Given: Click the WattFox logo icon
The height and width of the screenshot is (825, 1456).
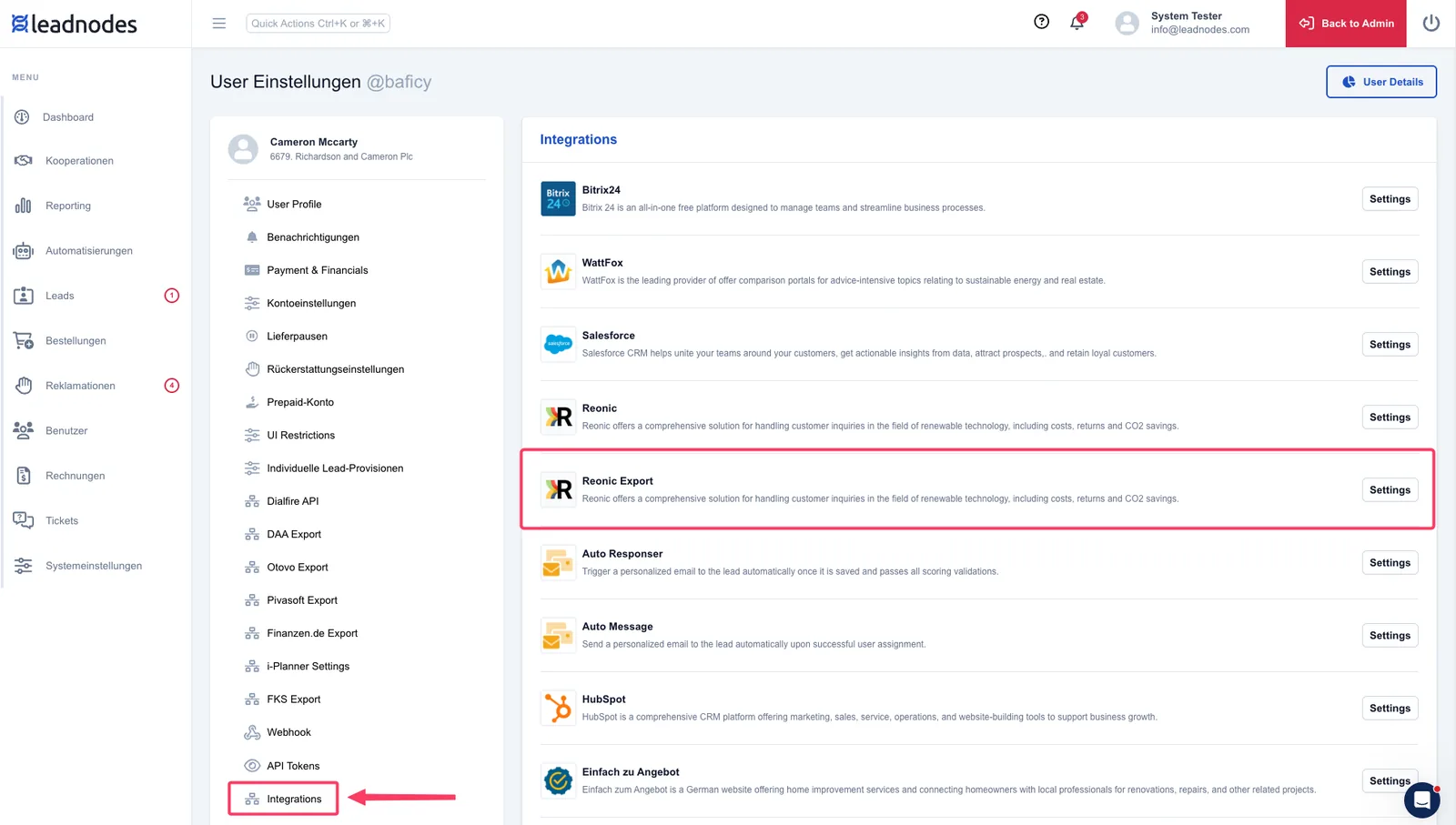Looking at the screenshot, I should point(558,271).
